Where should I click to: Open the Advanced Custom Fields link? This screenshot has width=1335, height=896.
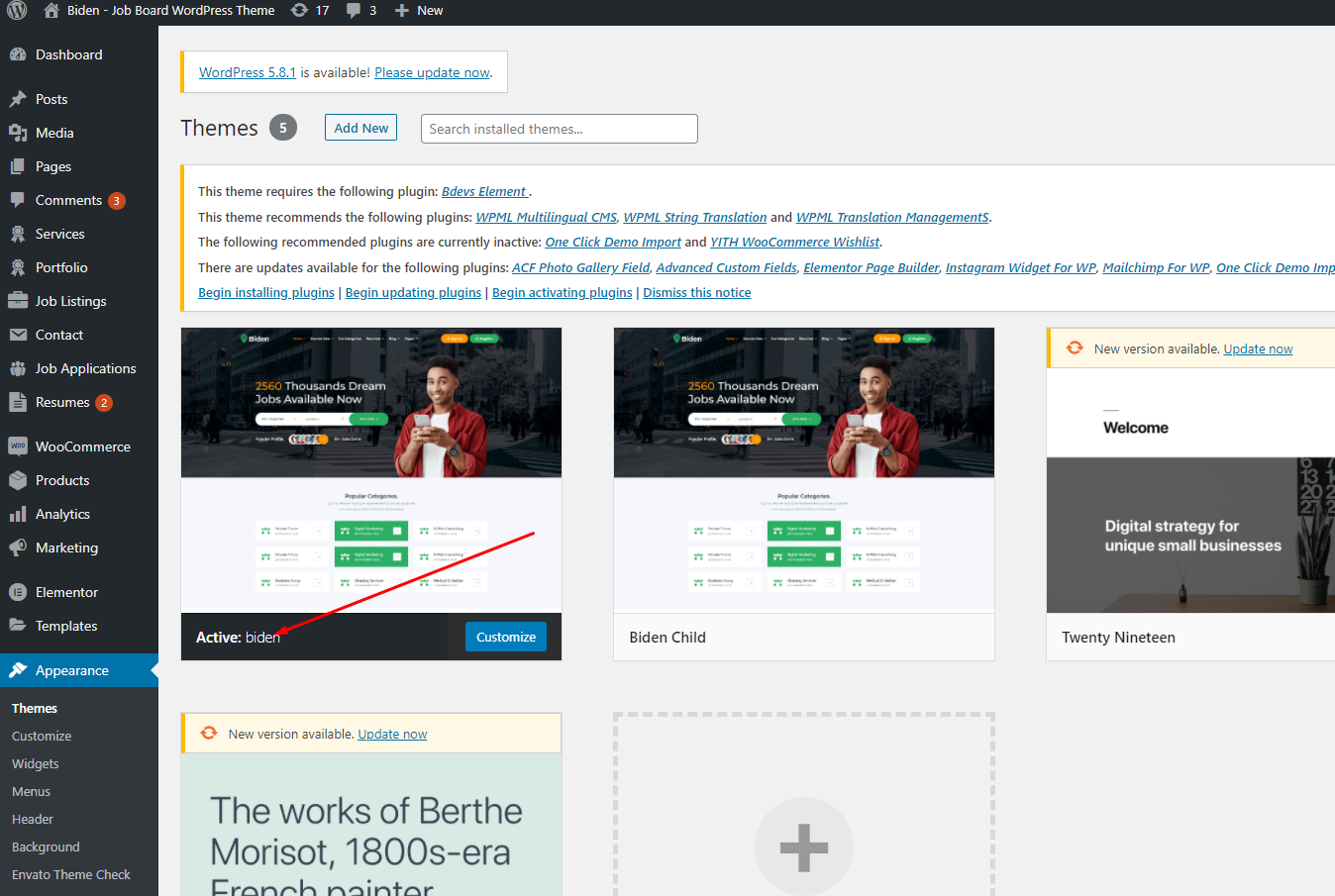coord(726,267)
